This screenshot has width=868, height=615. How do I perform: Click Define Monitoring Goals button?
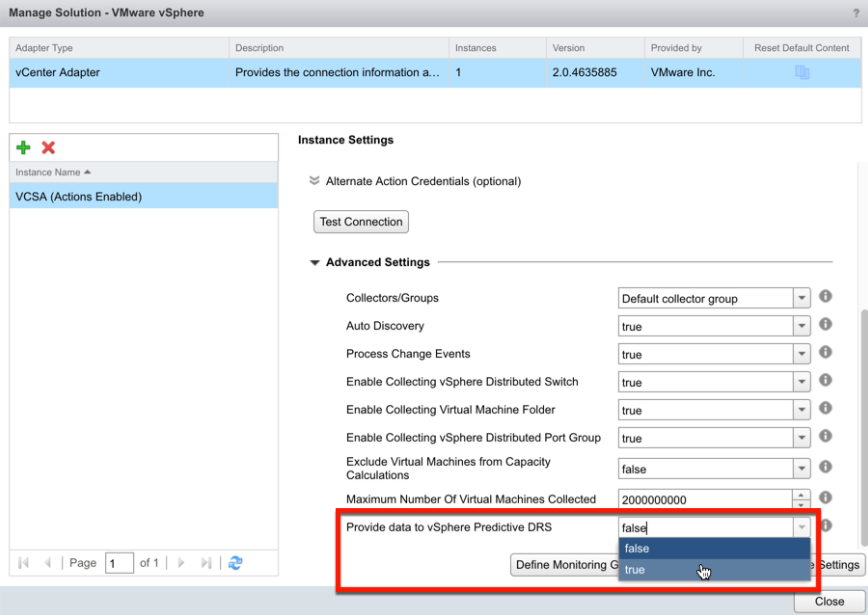(x=564, y=565)
